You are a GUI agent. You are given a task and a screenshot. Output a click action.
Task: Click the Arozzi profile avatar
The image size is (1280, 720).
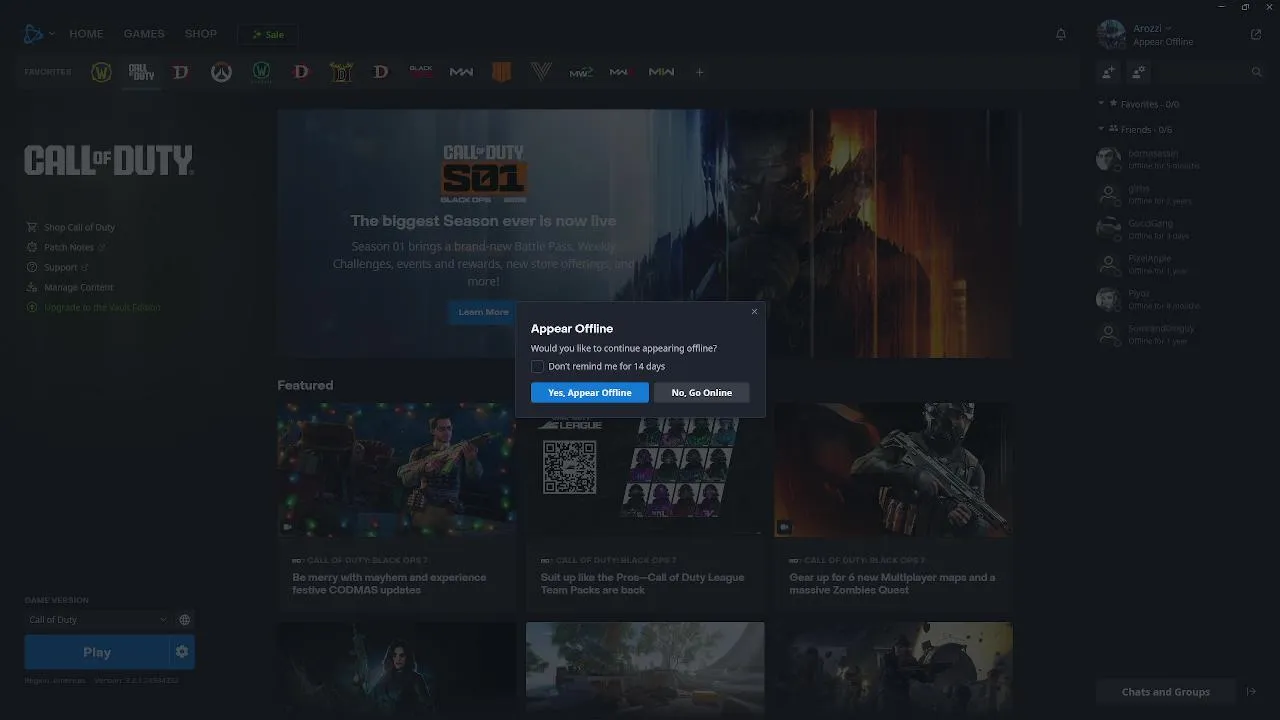coord(1111,34)
